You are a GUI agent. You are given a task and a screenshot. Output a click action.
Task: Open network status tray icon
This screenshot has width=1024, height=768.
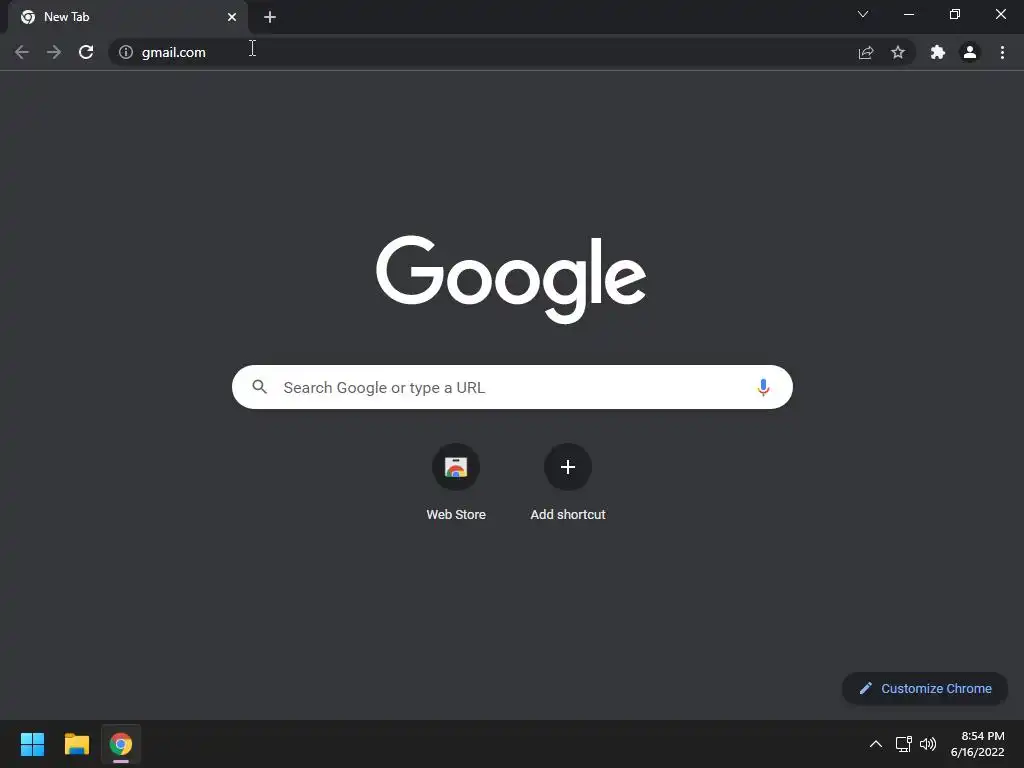pos(904,744)
